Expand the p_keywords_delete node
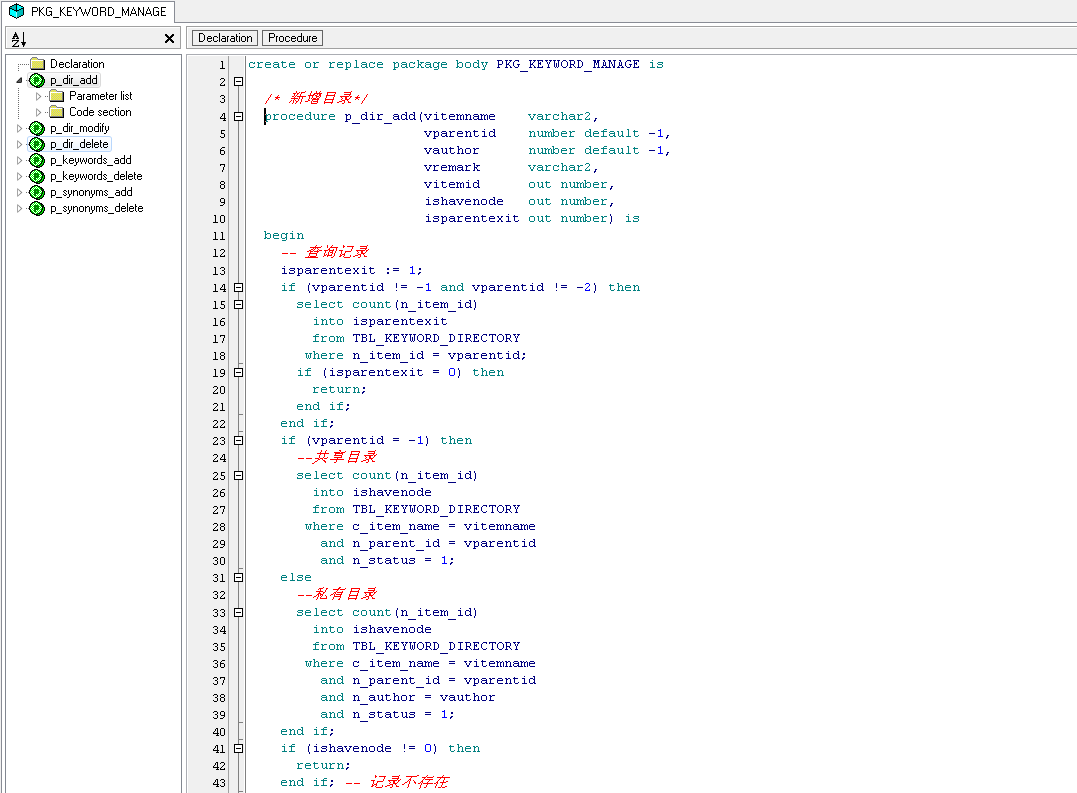 tap(19, 176)
